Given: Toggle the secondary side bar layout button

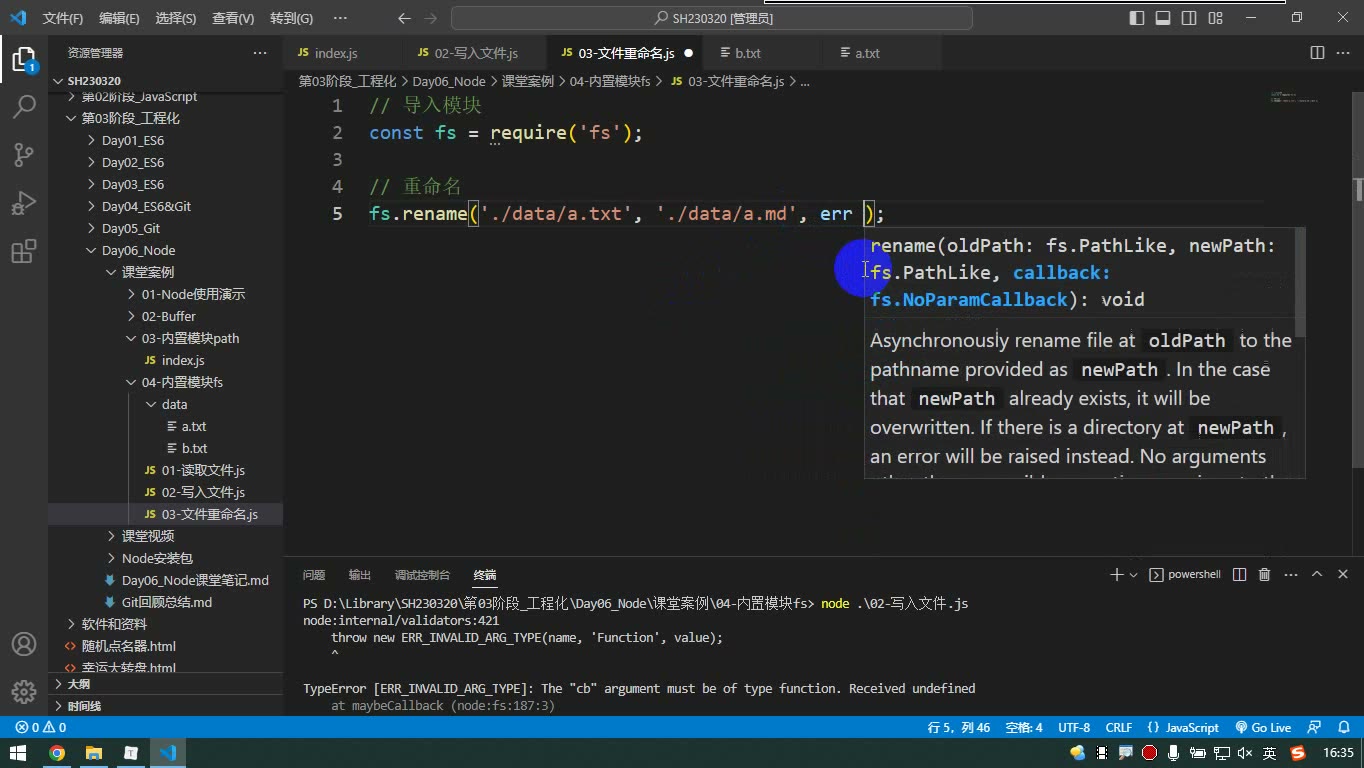Looking at the screenshot, I should click(1189, 18).
